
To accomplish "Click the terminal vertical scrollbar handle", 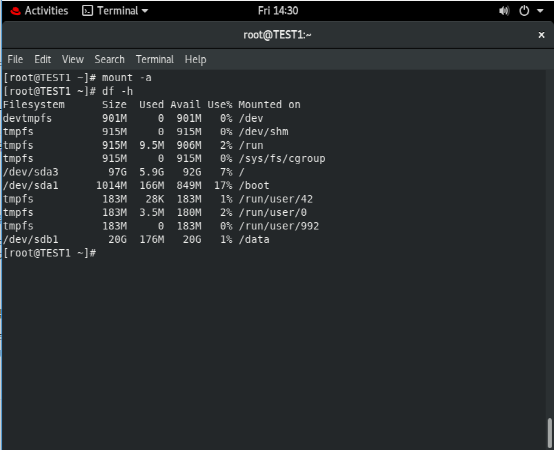I will [549, 433].
